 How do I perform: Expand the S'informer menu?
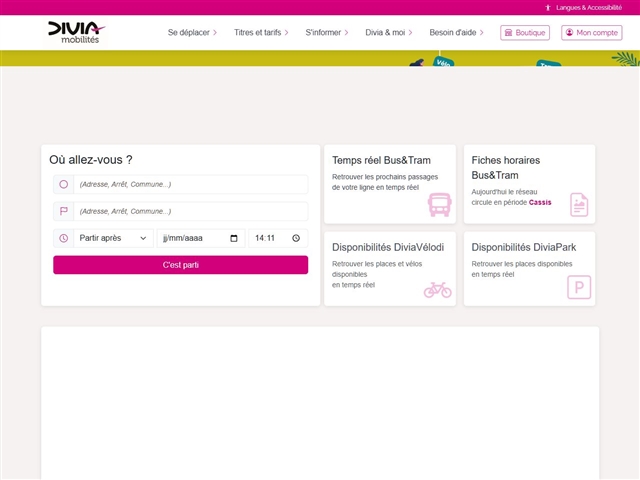coord(327,33)
